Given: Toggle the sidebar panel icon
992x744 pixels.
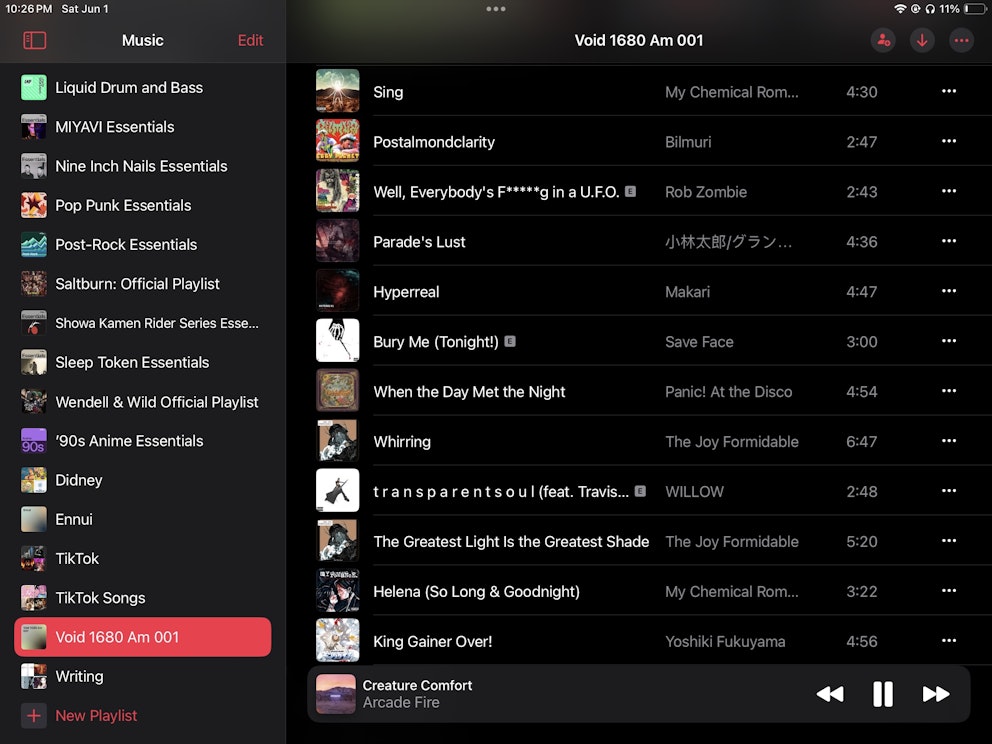Looking at the screenshot, I should tap(34, 40).
